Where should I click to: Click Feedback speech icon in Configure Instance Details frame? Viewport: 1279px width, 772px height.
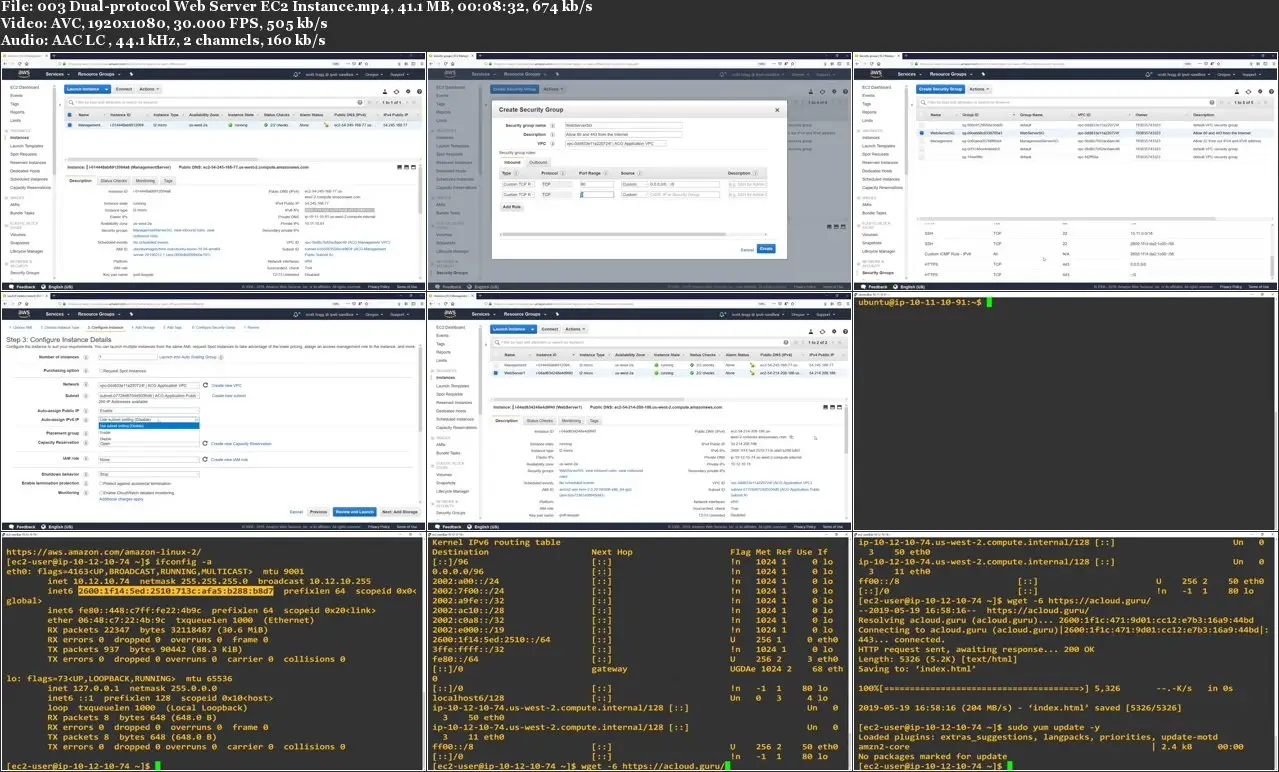click(12, 527)
